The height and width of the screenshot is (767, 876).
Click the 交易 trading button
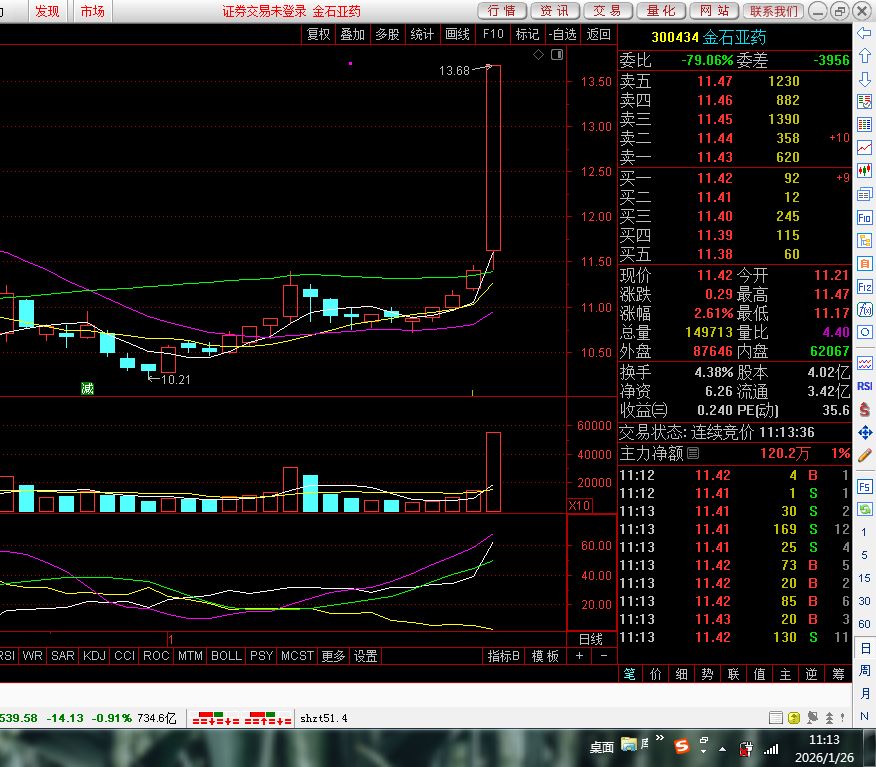click(607, 11)
